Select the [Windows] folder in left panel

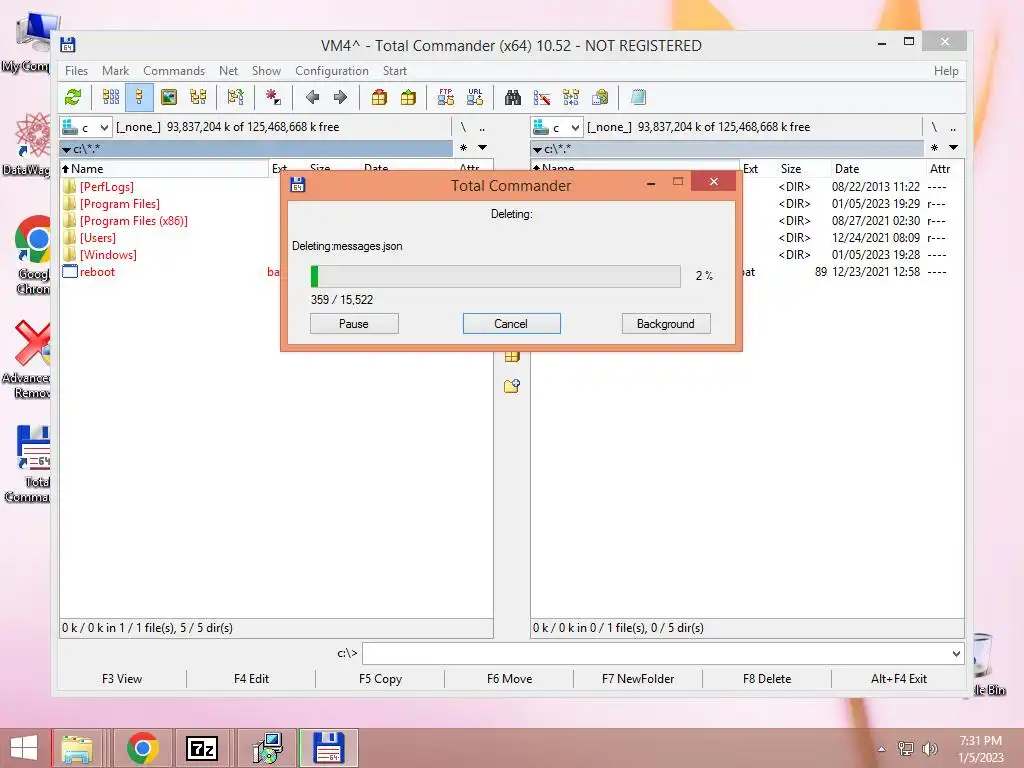108,255
